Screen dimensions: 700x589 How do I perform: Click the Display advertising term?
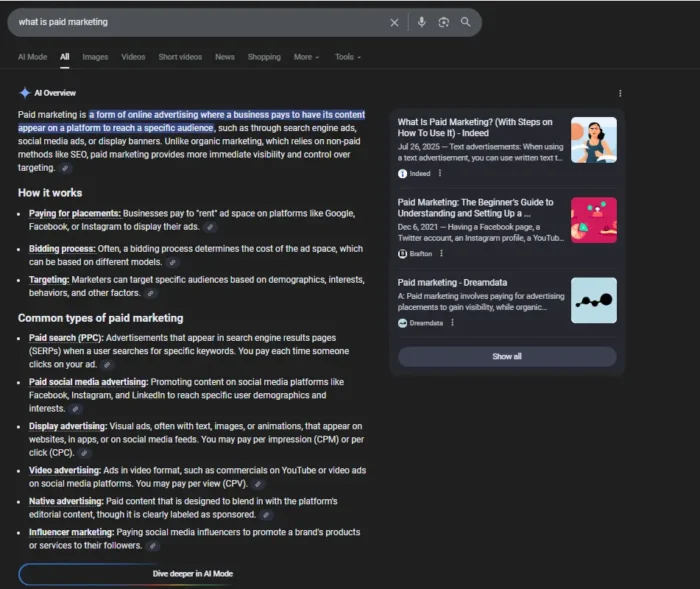[68, 426]
